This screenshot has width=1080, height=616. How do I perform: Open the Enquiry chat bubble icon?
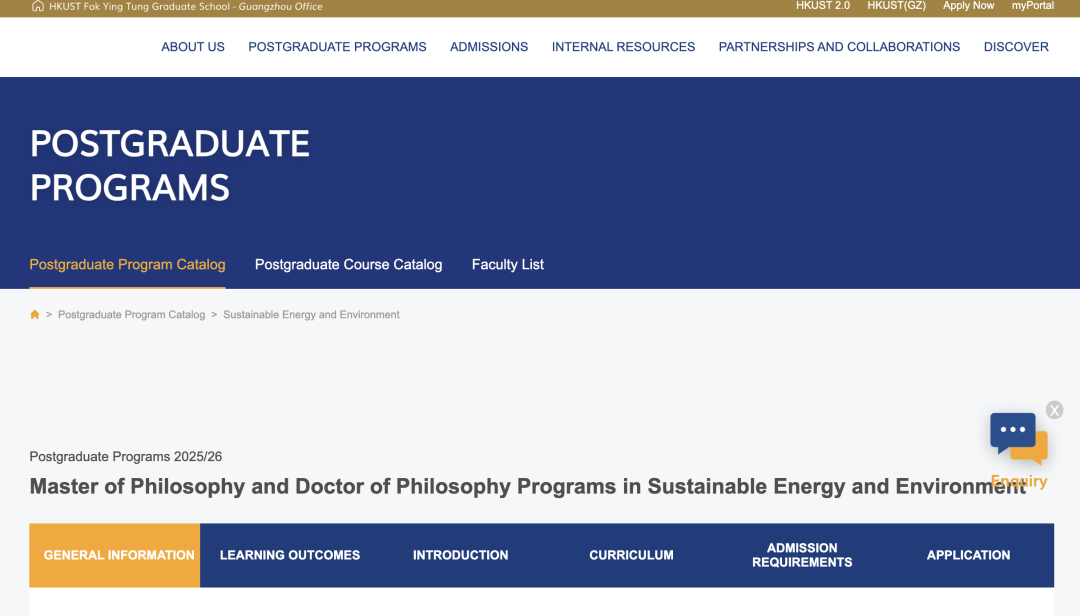tap(1019, 438)
